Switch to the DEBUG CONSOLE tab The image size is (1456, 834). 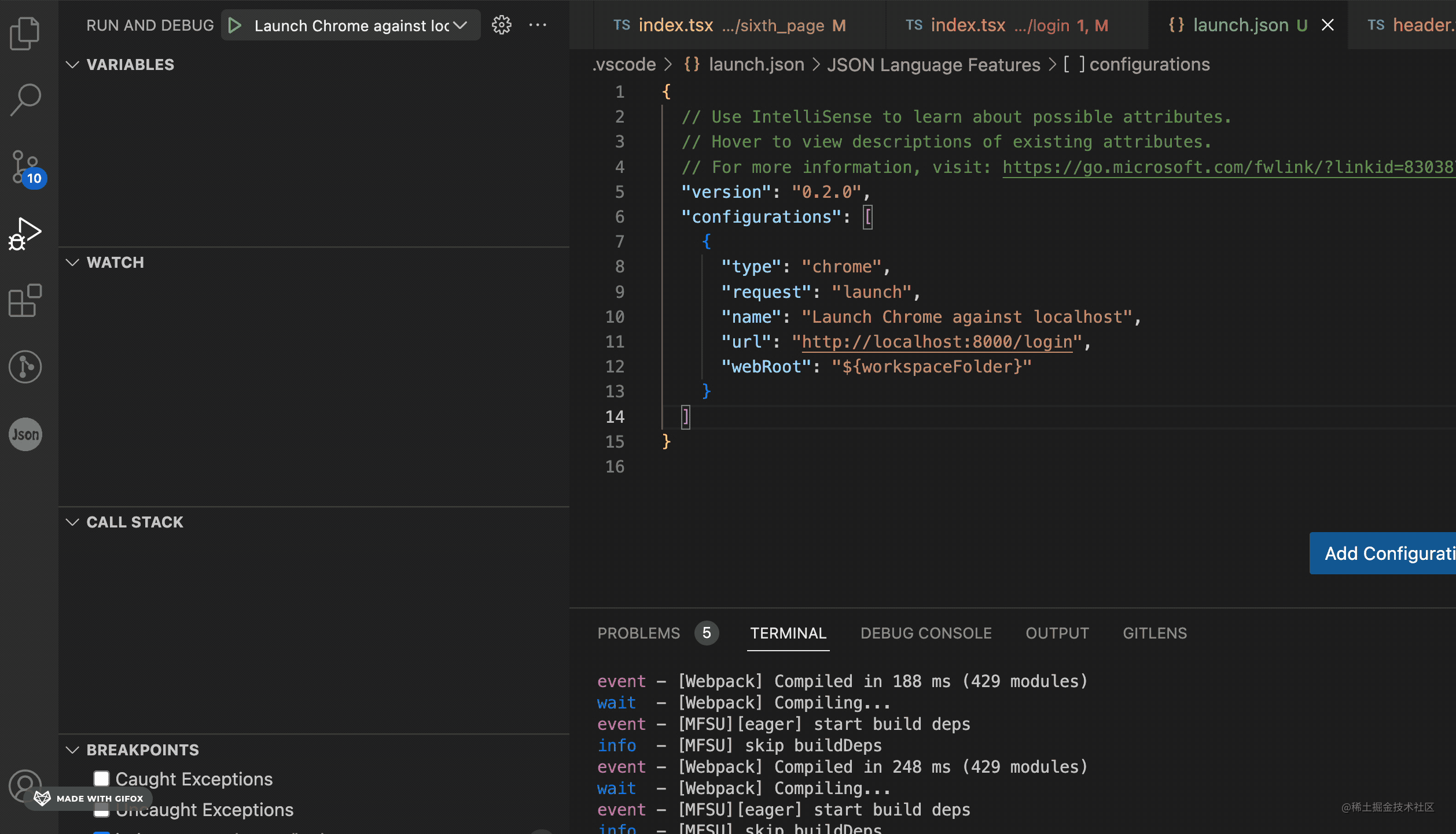click(926, 633)
